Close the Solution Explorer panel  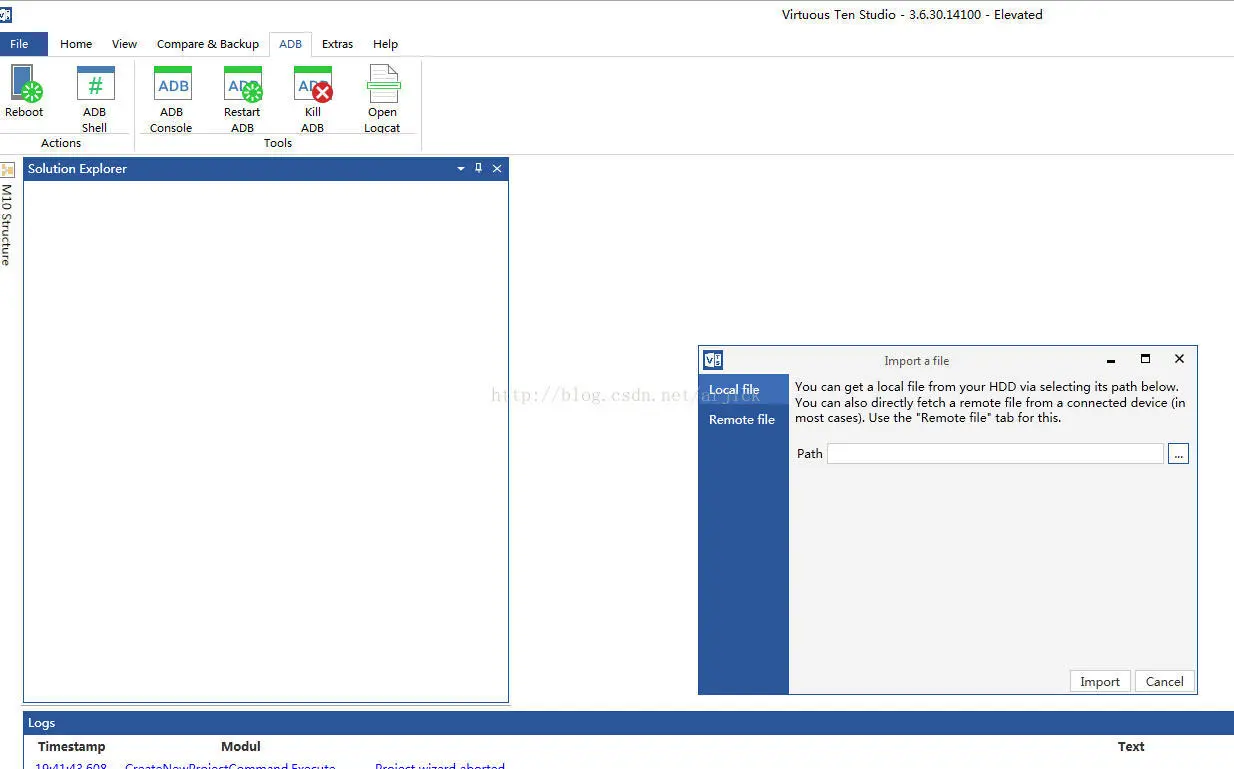click(497, 168)
